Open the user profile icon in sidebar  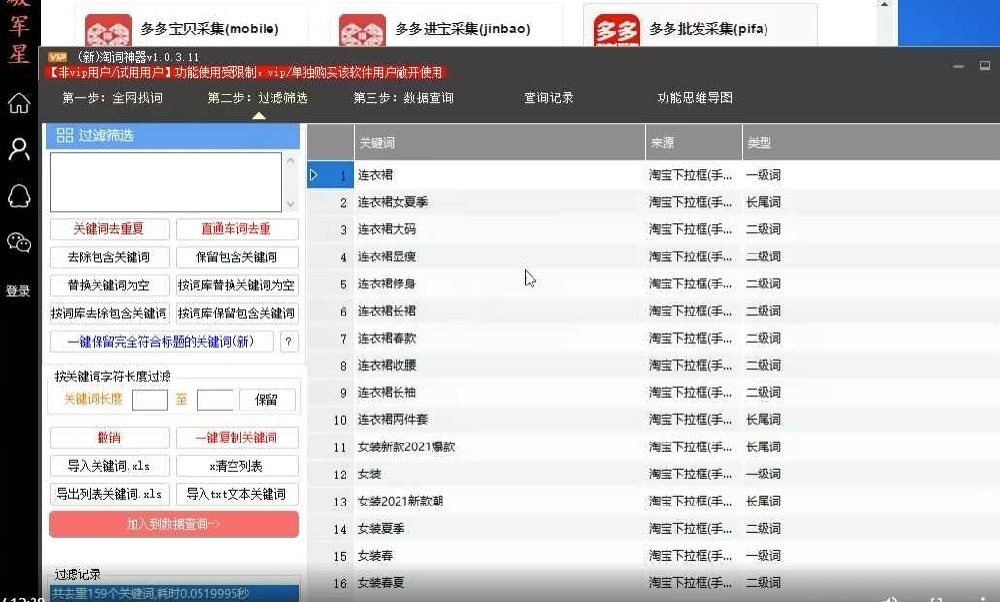click(x=18, y=150)
